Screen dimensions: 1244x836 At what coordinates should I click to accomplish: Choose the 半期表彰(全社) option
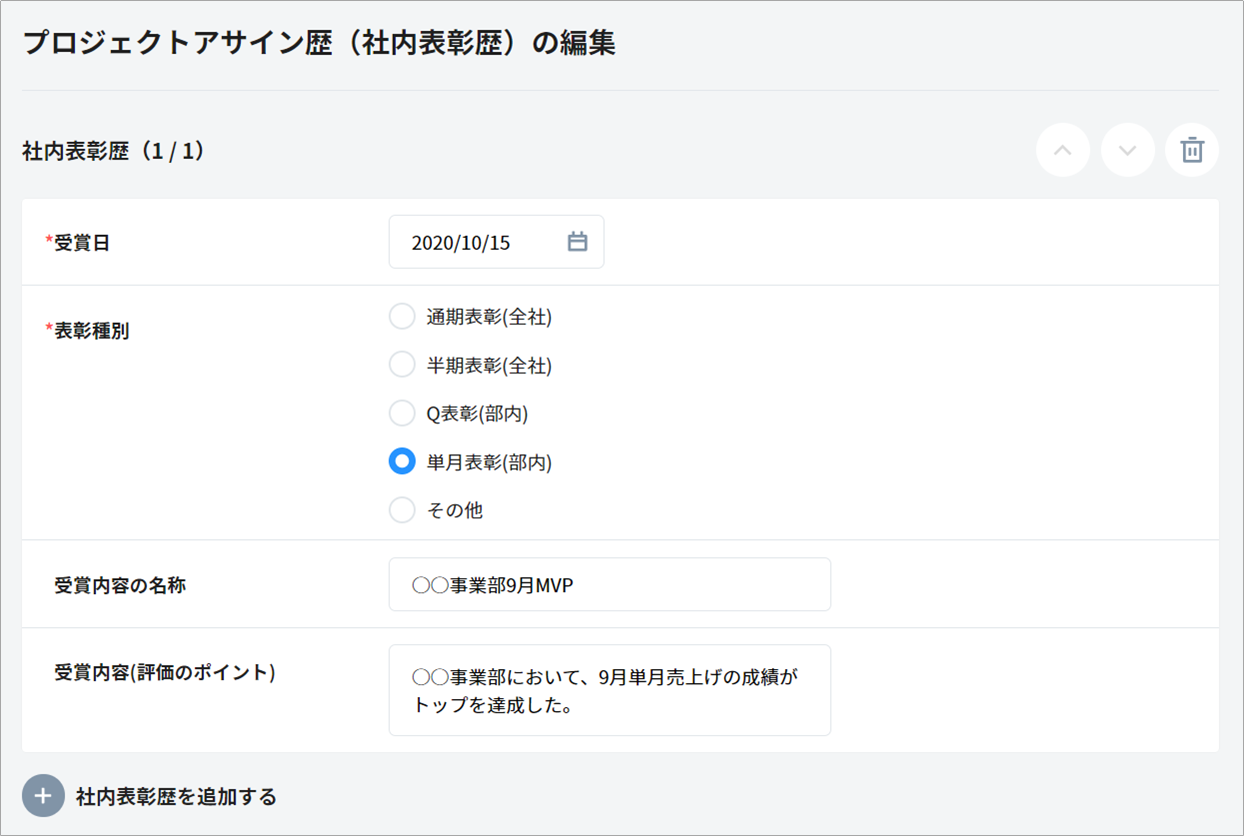tap(402, 365)
